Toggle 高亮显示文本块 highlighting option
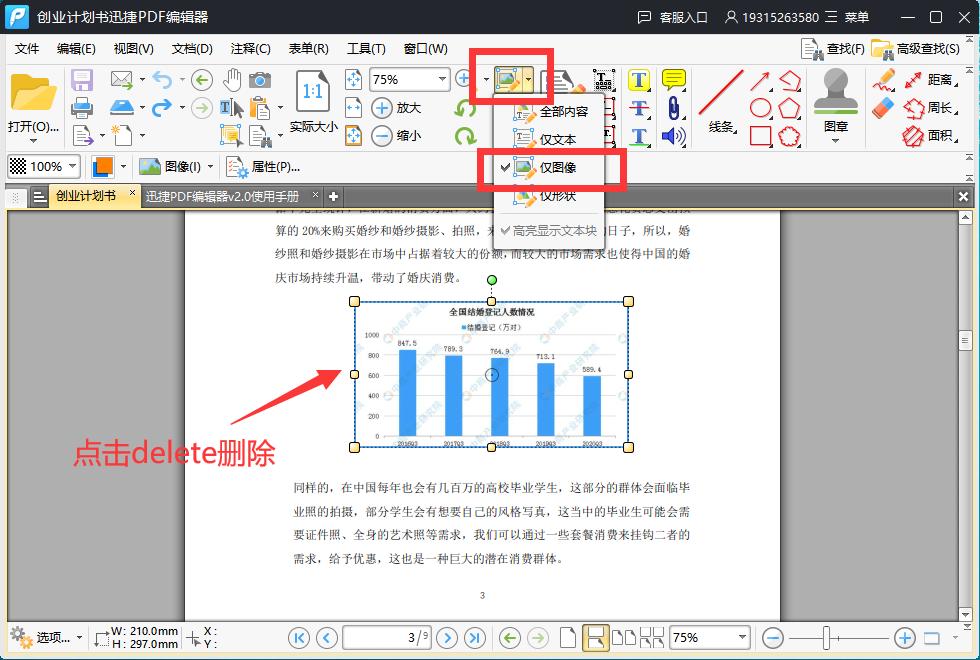The height and width of the screenshot is (660, 980). click(555, 231)
